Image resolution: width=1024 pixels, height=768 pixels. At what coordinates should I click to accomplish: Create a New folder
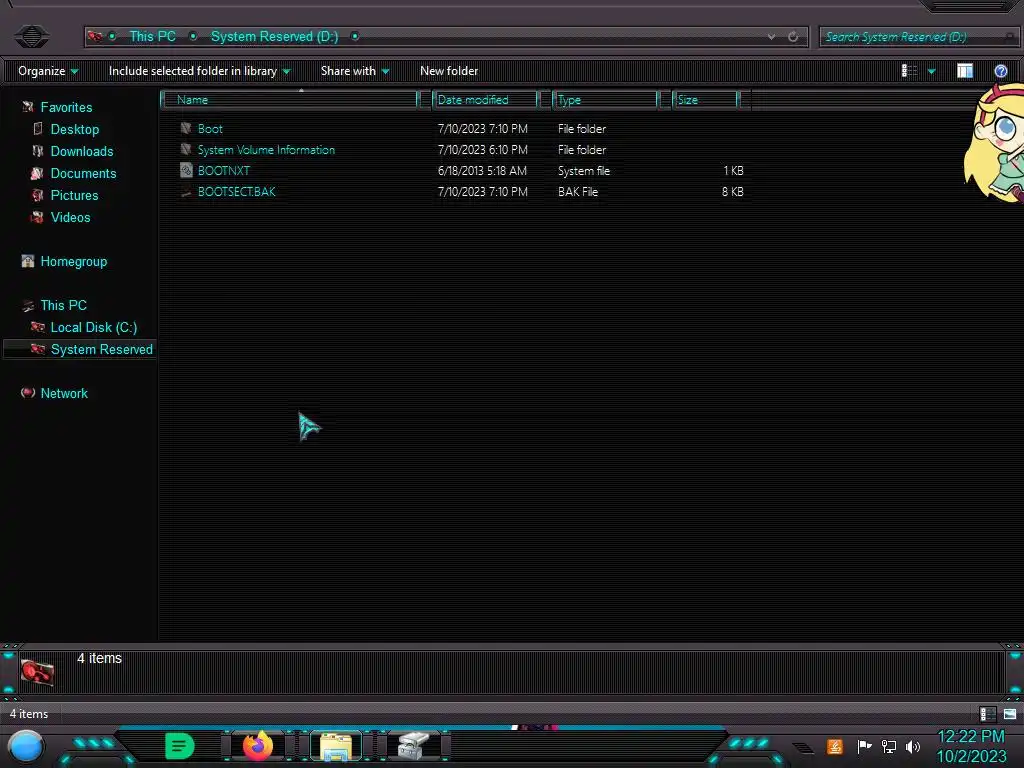(449, 71)
